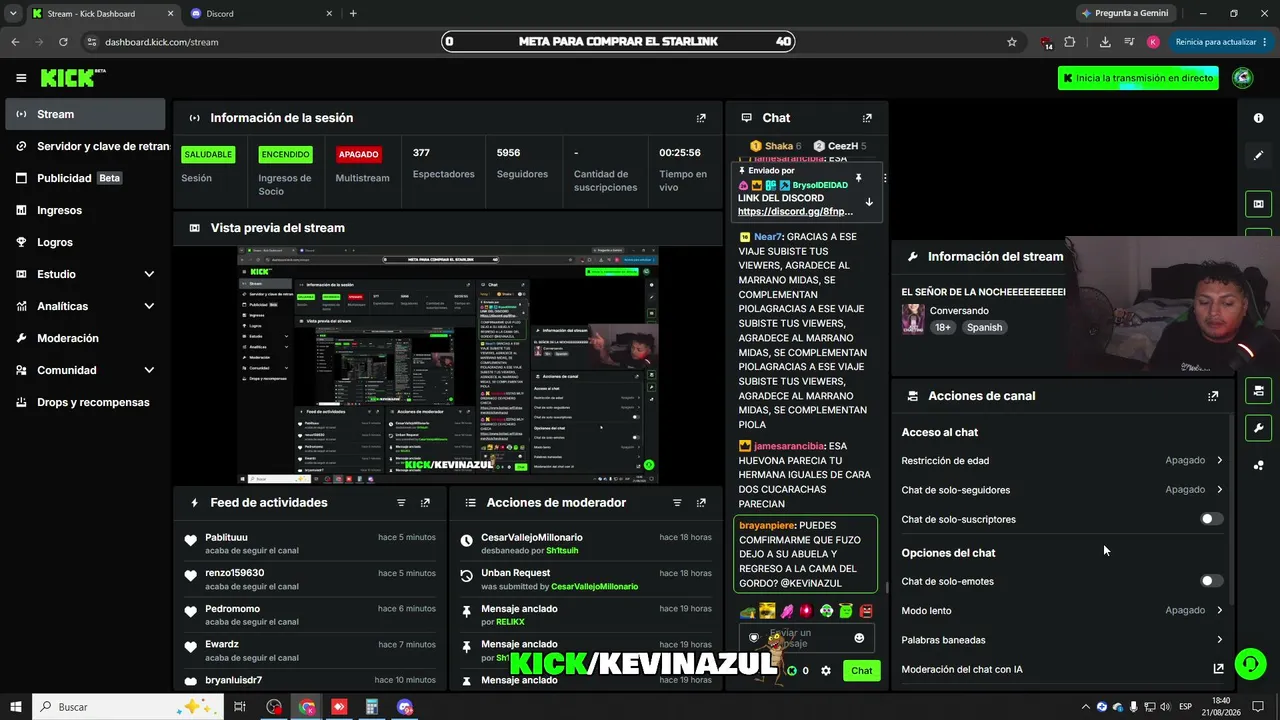Viewport: 1280px width, 720px height.
Task: Open browser extensions puzzle icon
Action: [1070, 42]
